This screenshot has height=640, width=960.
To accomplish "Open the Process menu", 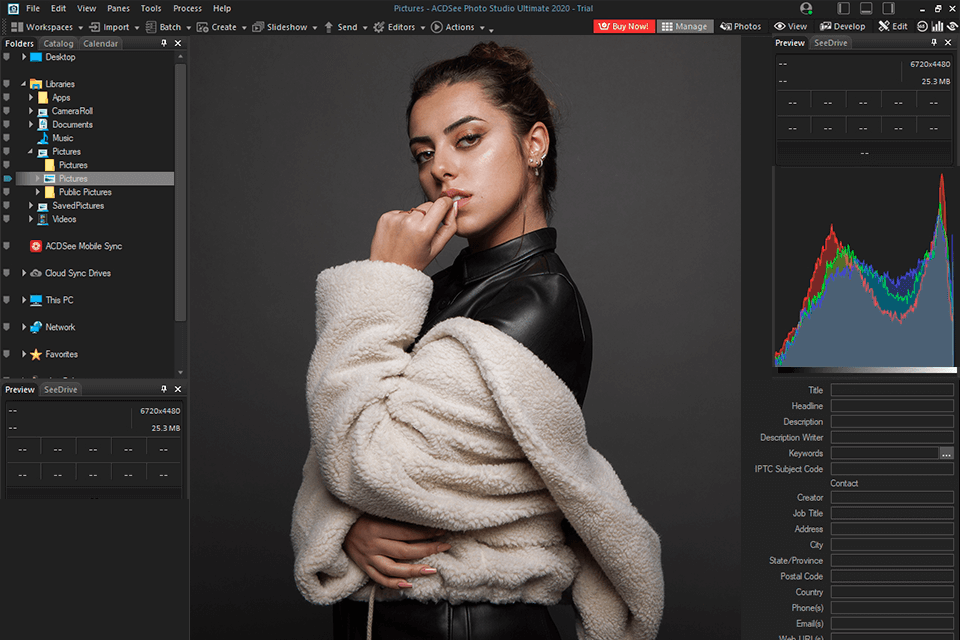I will coord(187,9).
